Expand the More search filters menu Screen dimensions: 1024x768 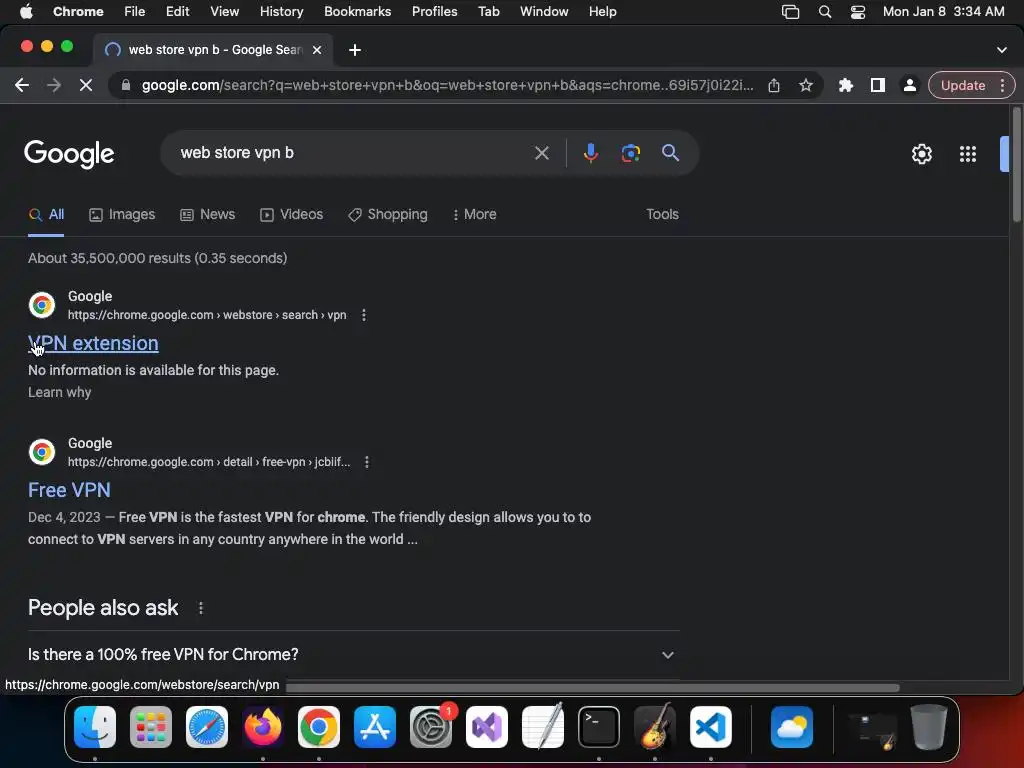pos(475,215)
